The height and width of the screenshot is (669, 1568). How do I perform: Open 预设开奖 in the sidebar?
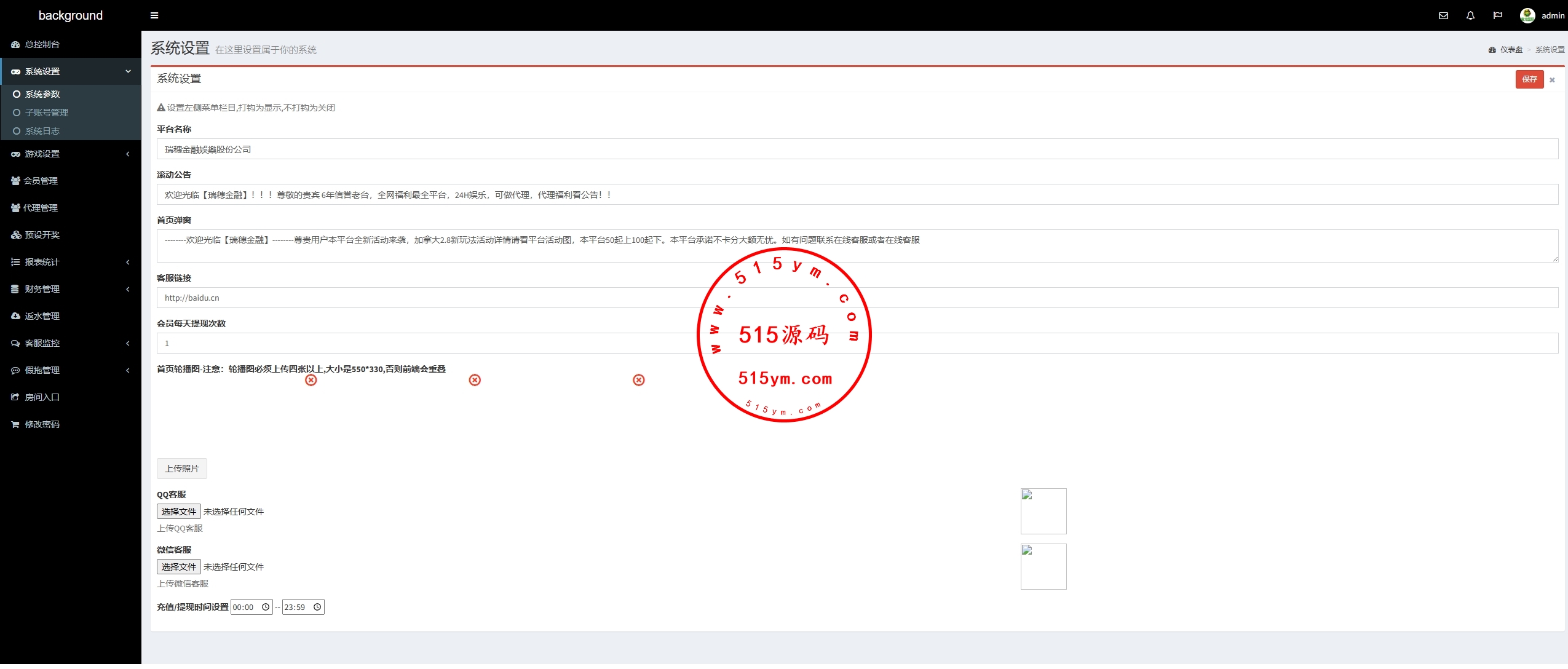[42, 235]
